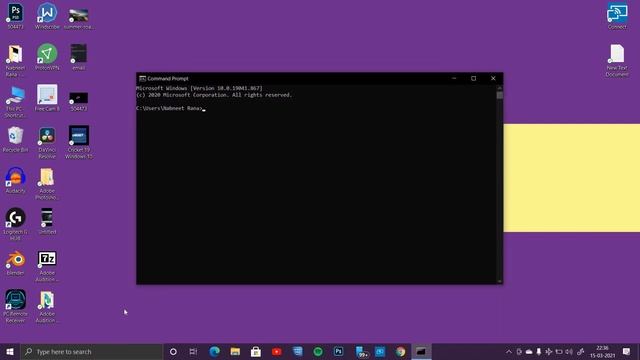
Task: Open Task View on the taskbar
Action: (x=193, y=351)
